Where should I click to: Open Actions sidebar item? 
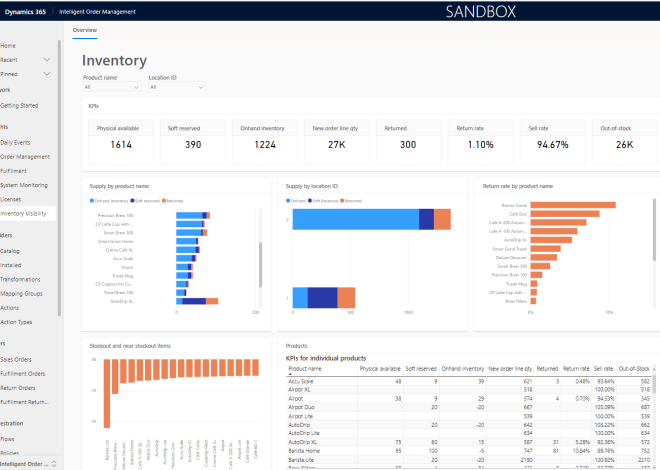pyautogui.click(x=9, y=308)
